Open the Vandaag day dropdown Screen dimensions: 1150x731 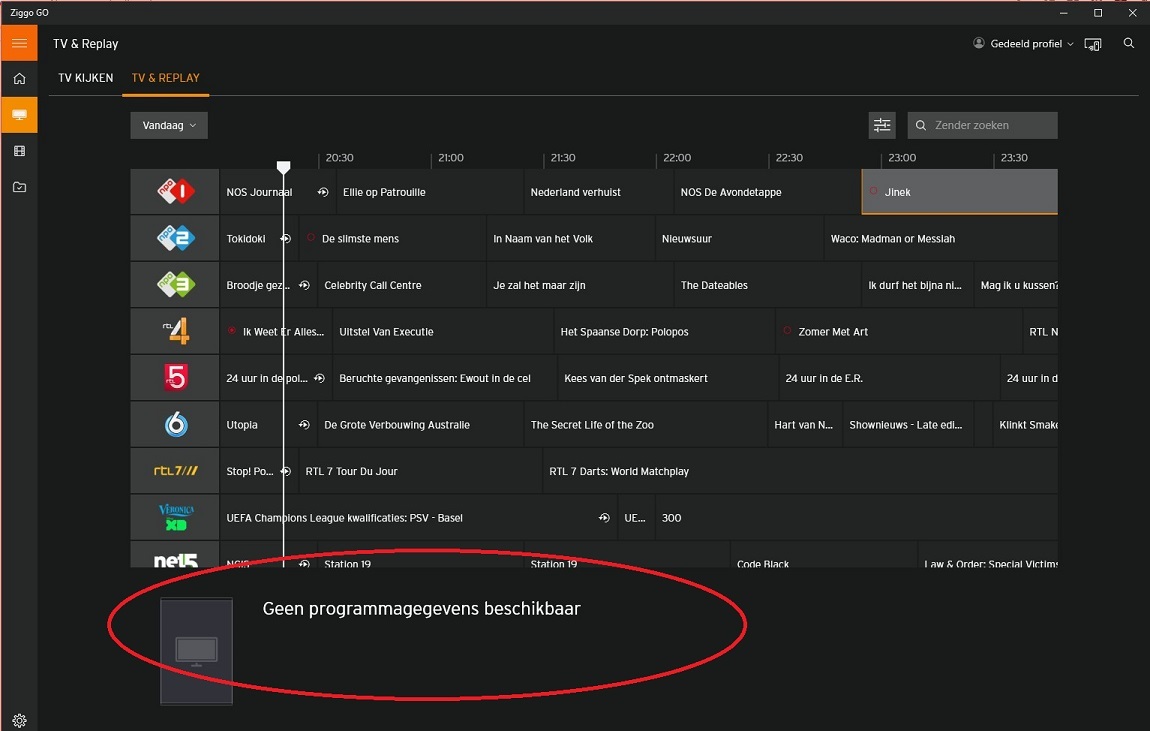(x=169, y=125)
